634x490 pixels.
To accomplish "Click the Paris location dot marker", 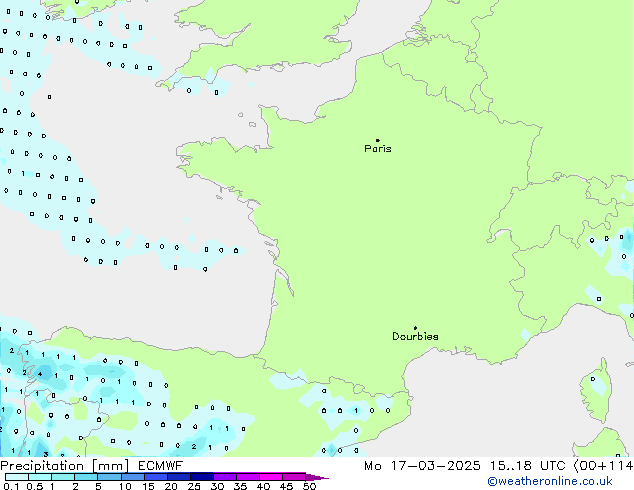I will pyautogui.click(x=378, y=140).
